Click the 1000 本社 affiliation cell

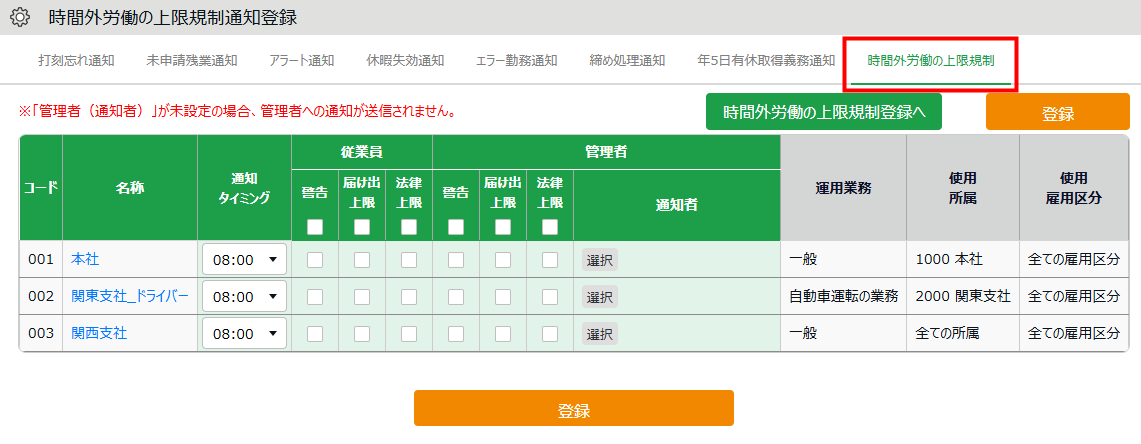[963, 259]
